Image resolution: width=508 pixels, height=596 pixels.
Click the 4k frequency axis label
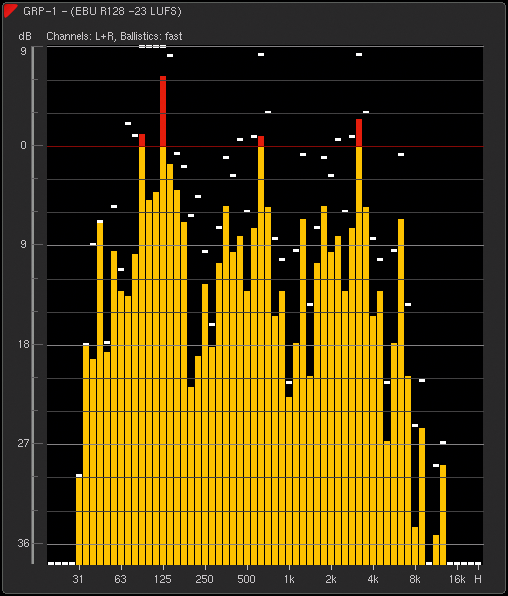click(373, 579)
